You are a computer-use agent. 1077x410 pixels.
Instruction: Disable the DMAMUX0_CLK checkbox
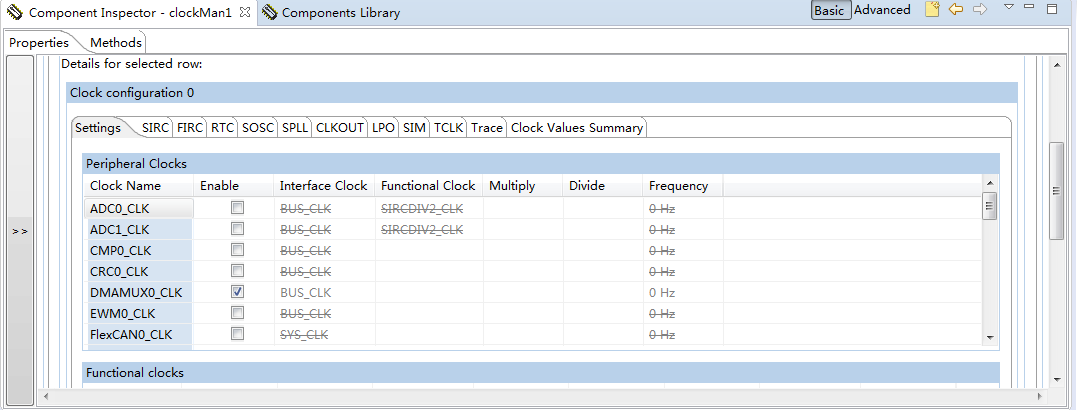pos(237,292)
